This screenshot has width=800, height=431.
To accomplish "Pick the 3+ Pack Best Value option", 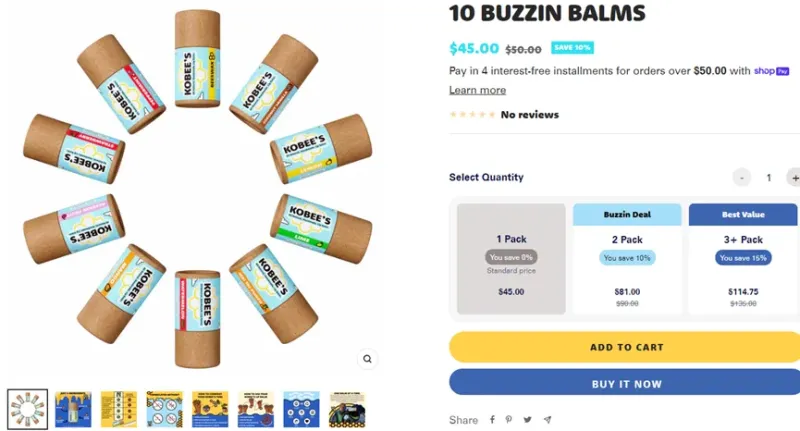I will (743, 259).
